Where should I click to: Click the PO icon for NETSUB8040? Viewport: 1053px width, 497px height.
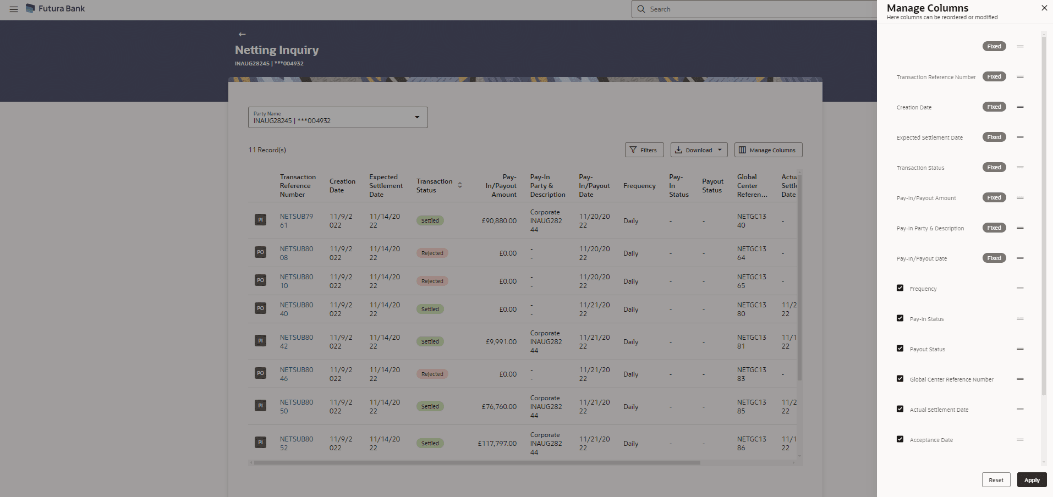pyautogui.click(x=261, y=308)
